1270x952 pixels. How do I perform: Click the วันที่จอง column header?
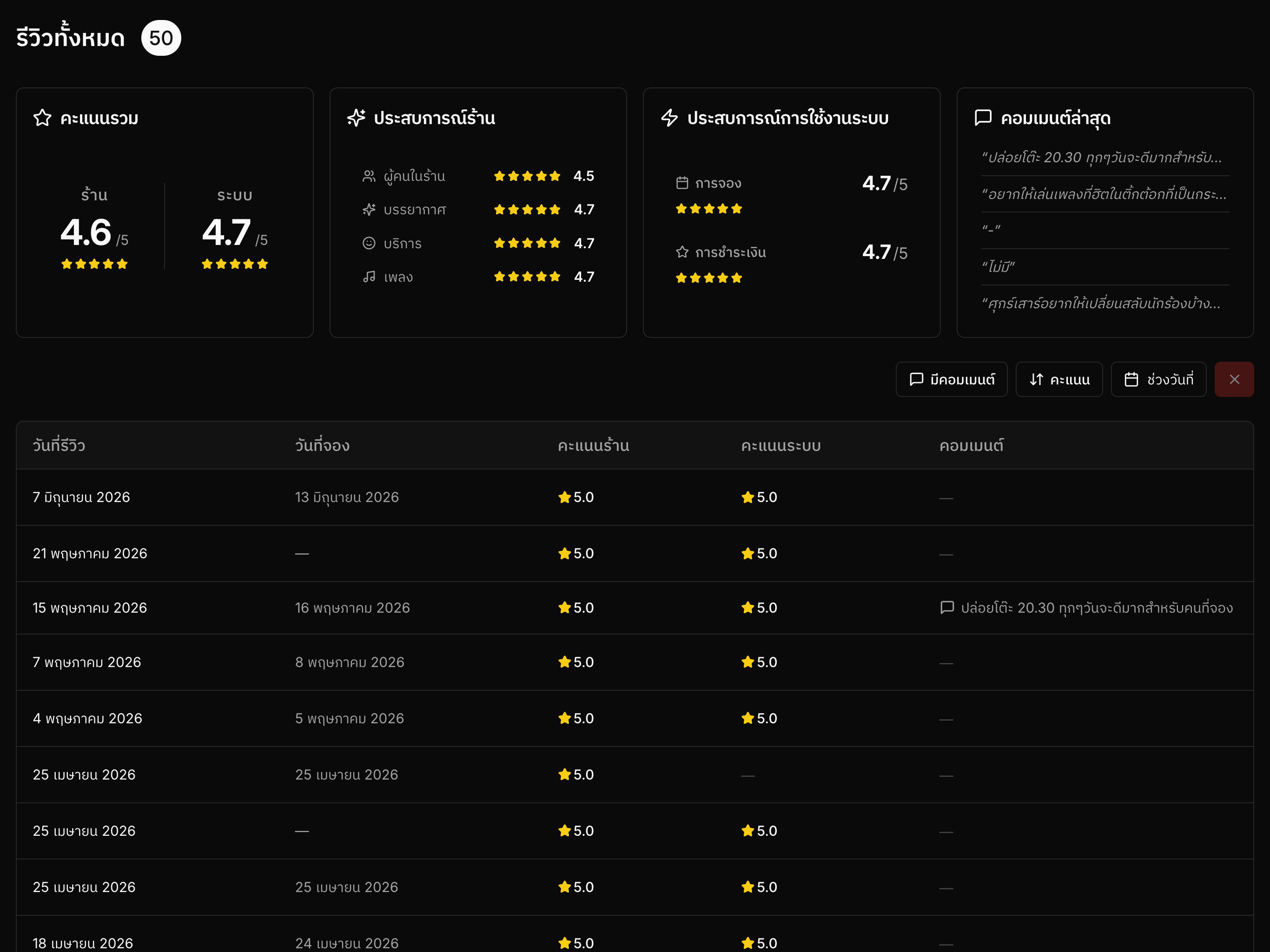(322, 446)
